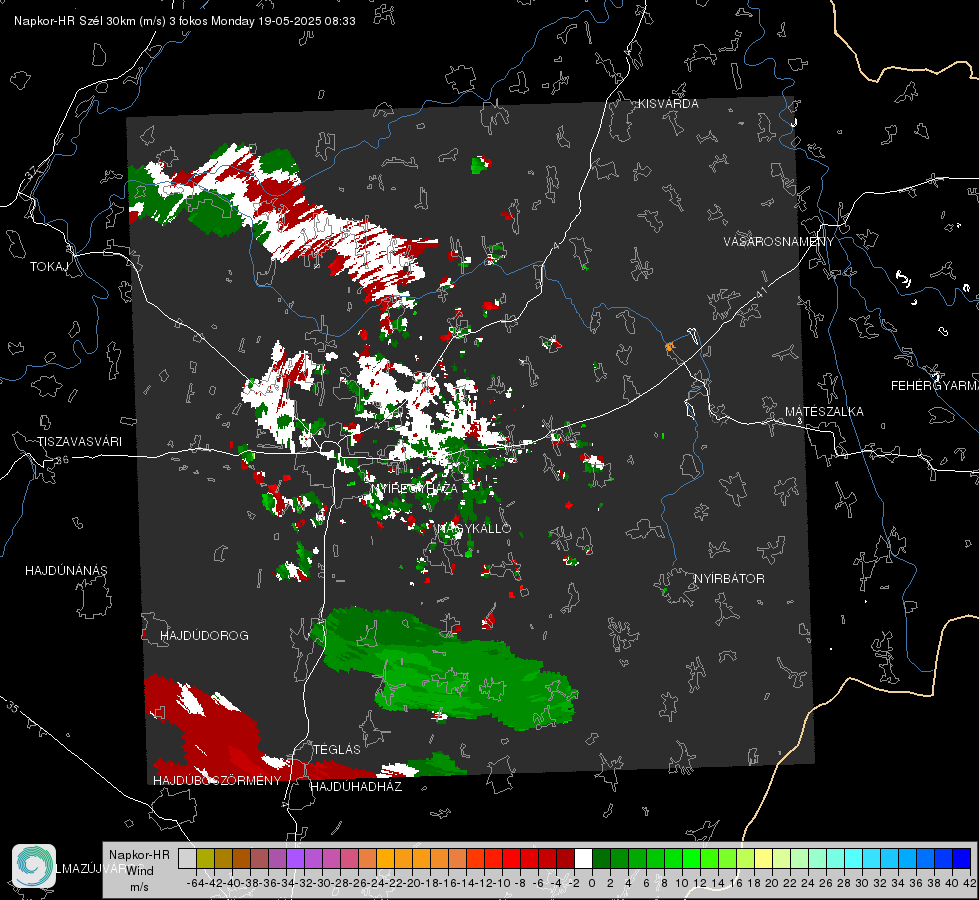The image size is (979, 900).
Task: Click the orange marker on the map
Action: [670, 347]
